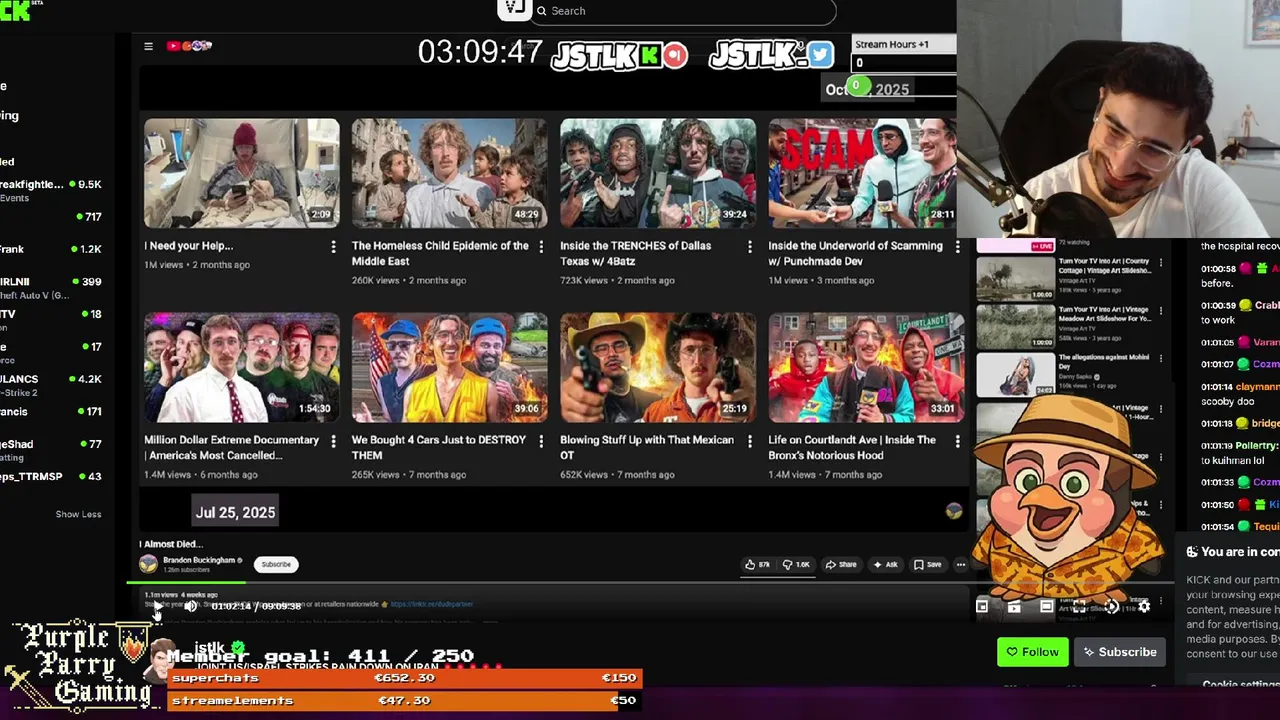Open the sidebar channel with 4.2K viewers
The image size is (1280, 720).
[52, 385]
